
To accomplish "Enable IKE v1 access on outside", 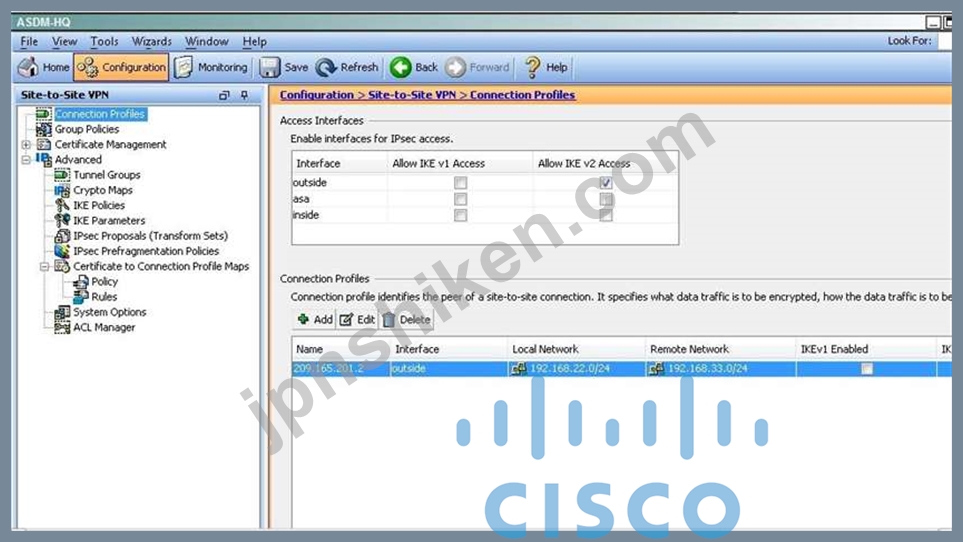I will point(460,183).
